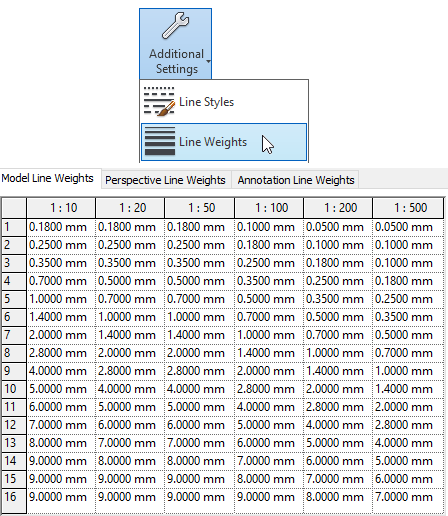The width and height of the screenshot is (448, 516).
Task: Click row 5 cell 1.0000 mm under 1 : 10
Action: pyautogui.click(x=61, y=299)
